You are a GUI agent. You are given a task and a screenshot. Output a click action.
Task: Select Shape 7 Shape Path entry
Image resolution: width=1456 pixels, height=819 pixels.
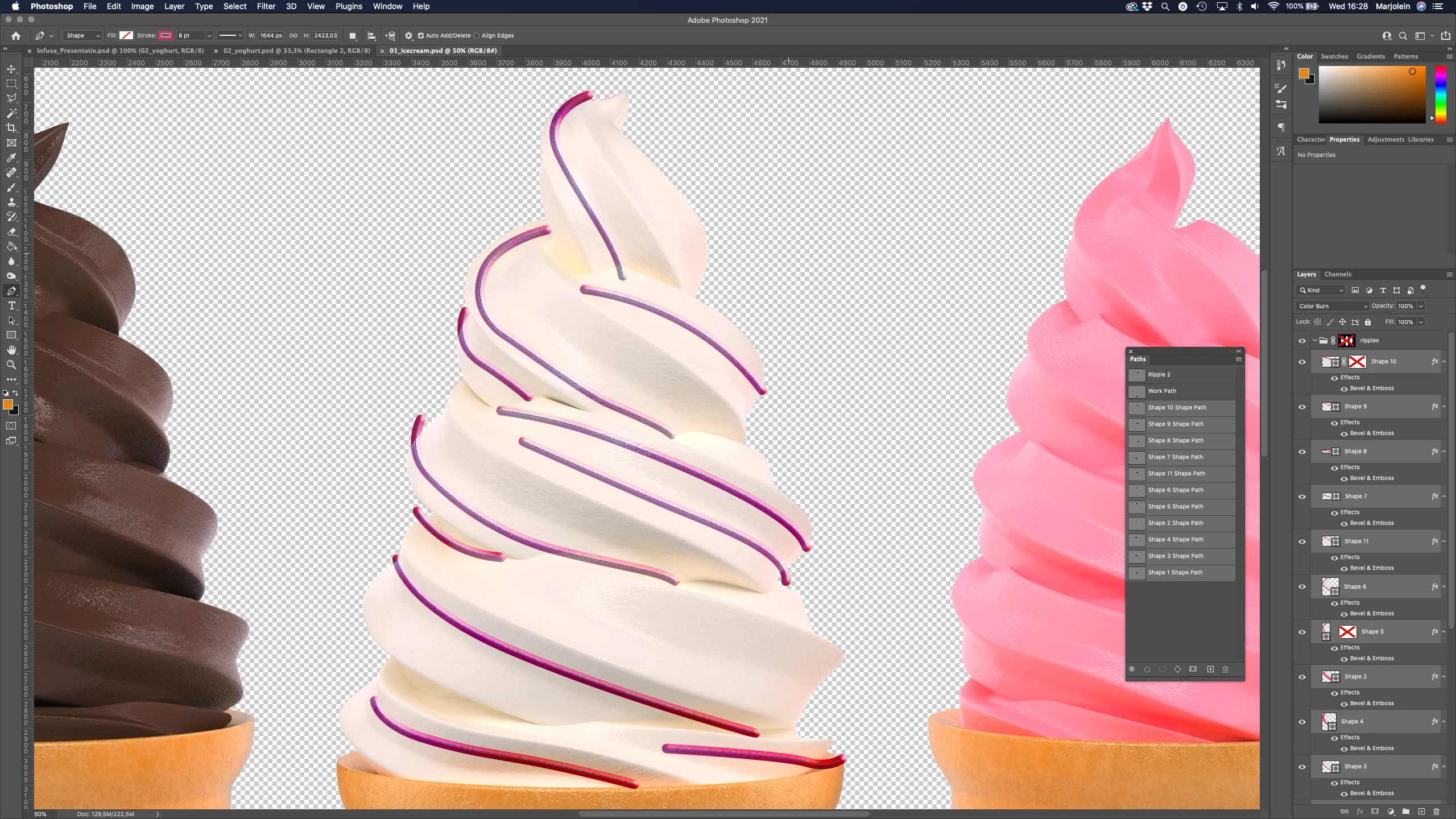click(1175, 457)
